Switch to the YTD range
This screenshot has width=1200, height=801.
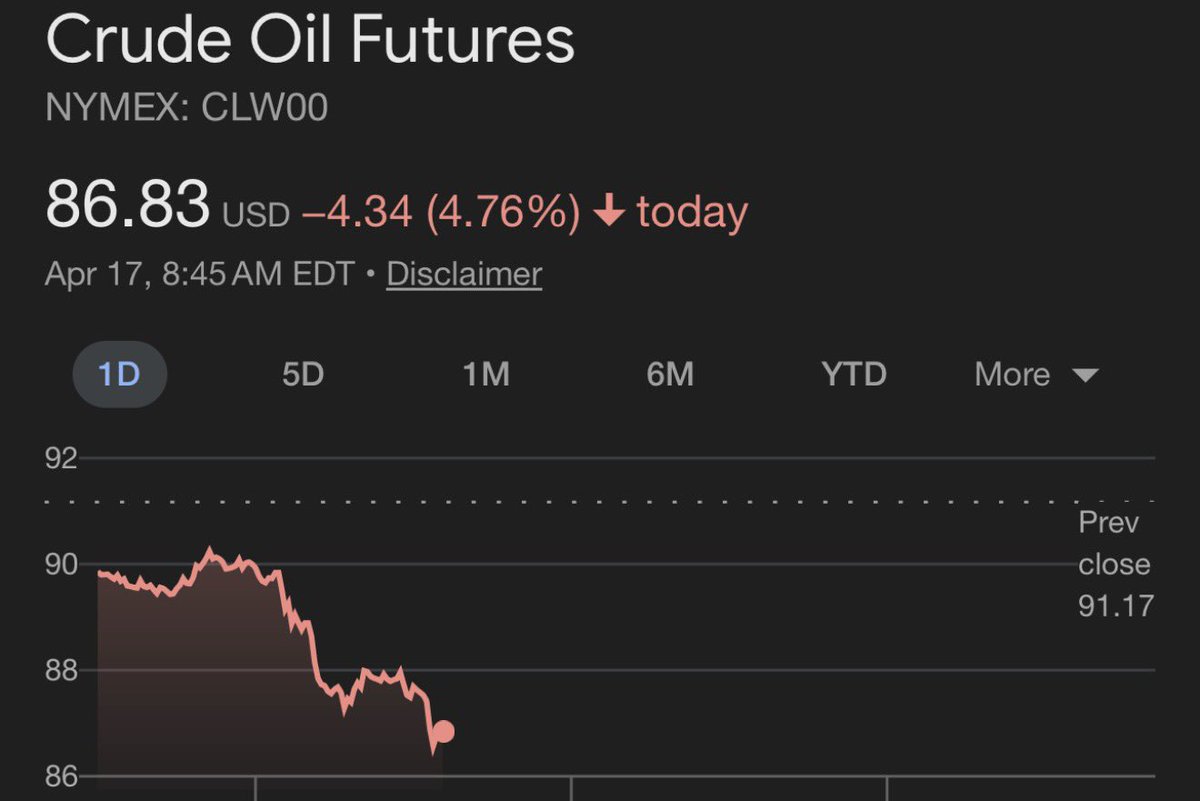(854, 374)
